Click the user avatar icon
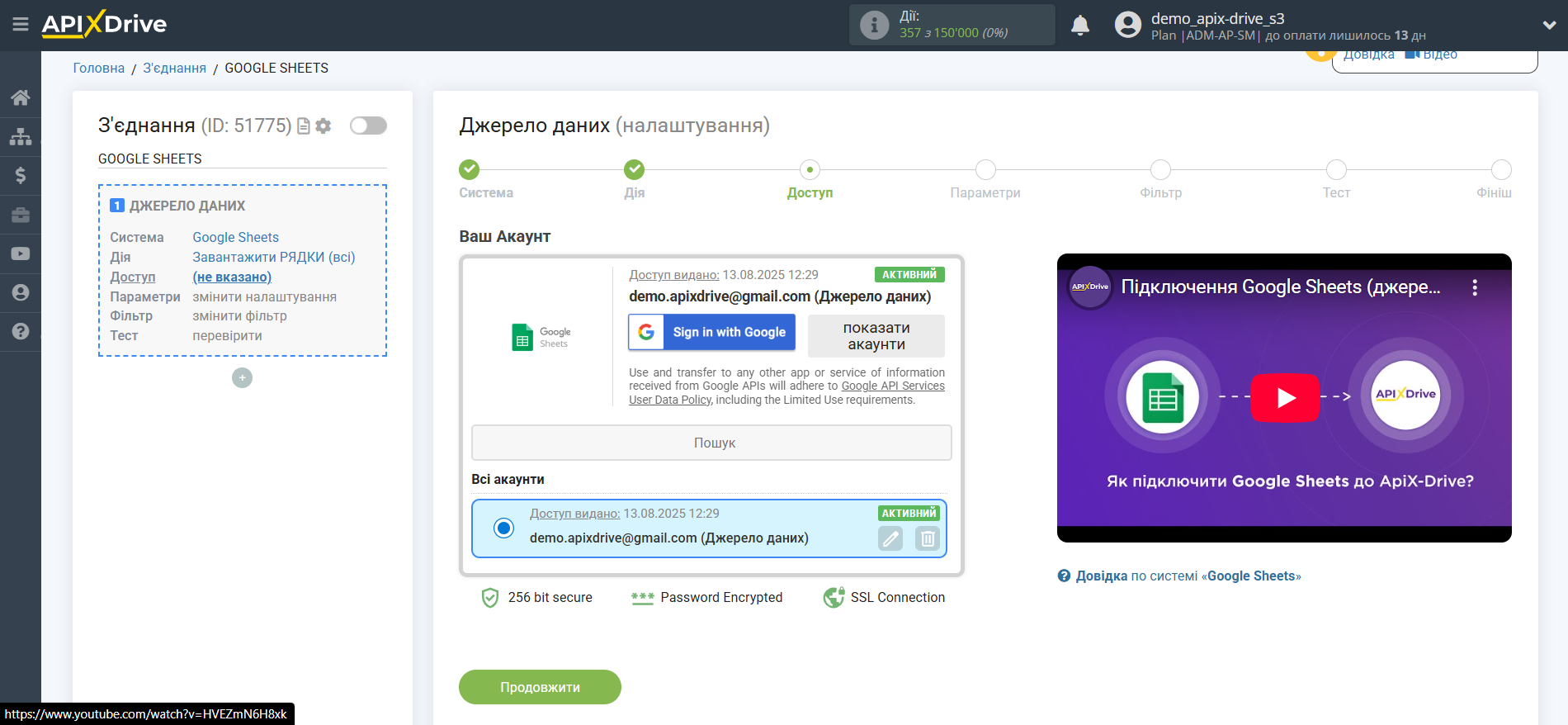The width and height of the screenshot is (1568, 725). [x=1127, y=25]
